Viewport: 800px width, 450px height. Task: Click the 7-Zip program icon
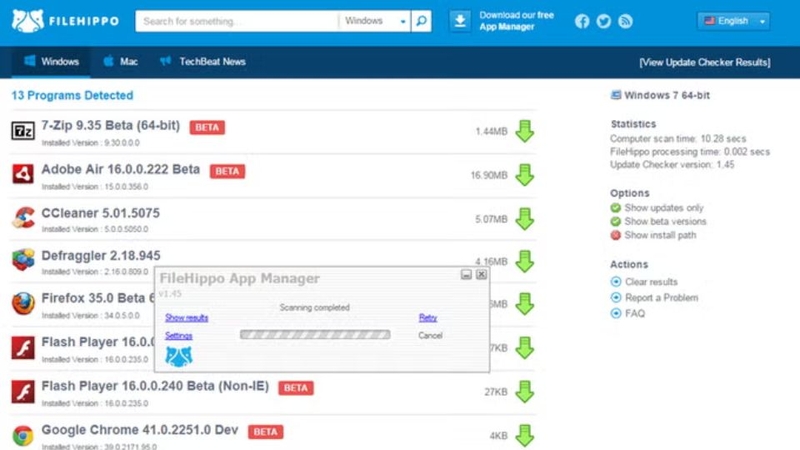[23, 131]
